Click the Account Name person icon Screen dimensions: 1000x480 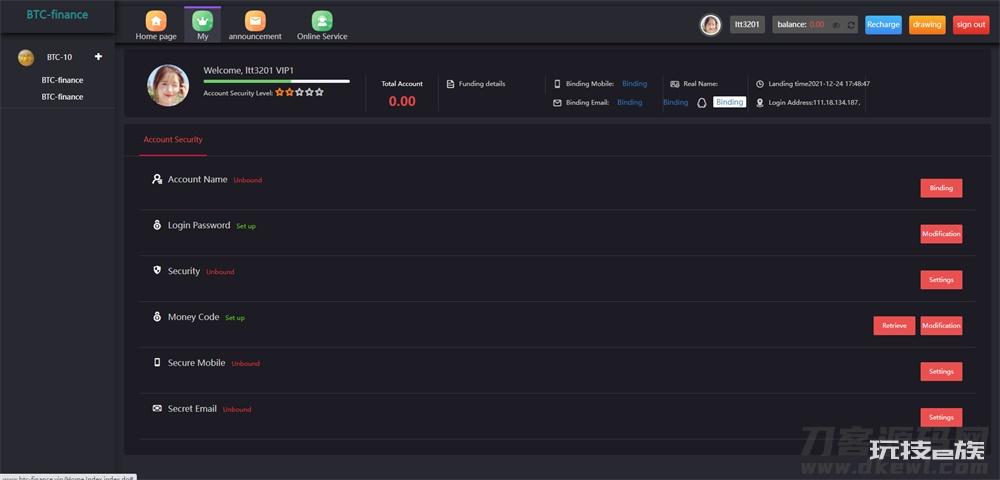coord(157,179)
